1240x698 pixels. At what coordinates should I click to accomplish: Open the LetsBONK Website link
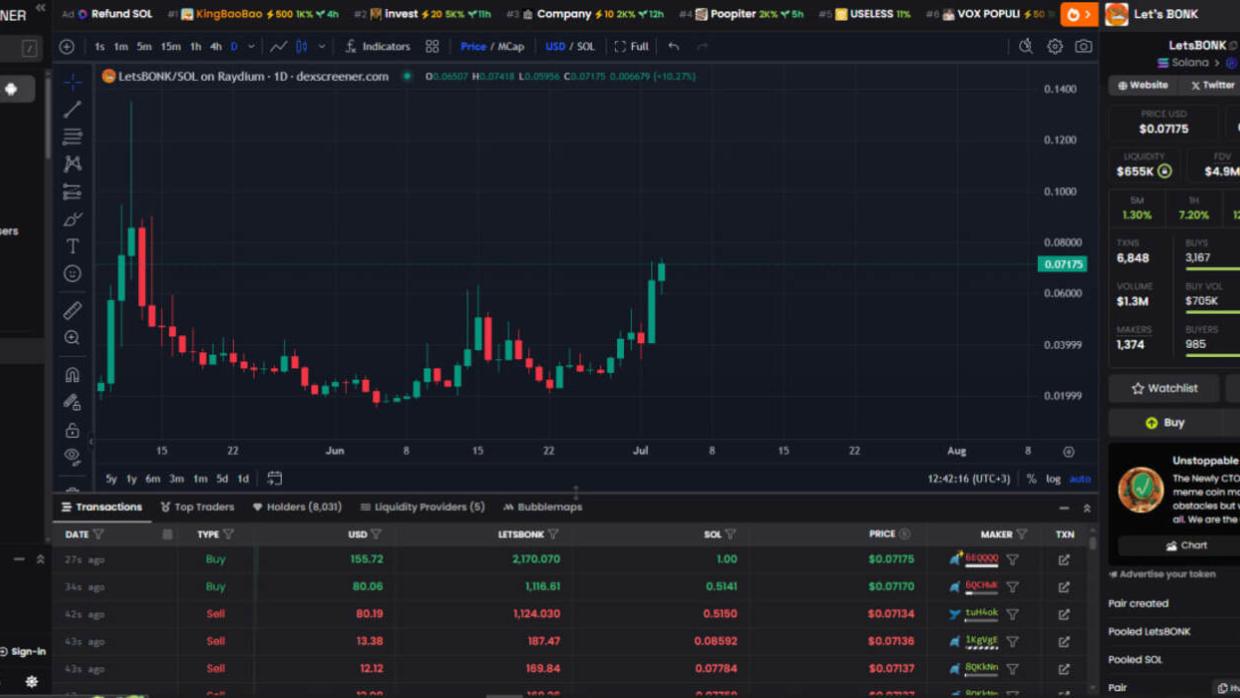pyautogui.click(x=1143, y=86)
